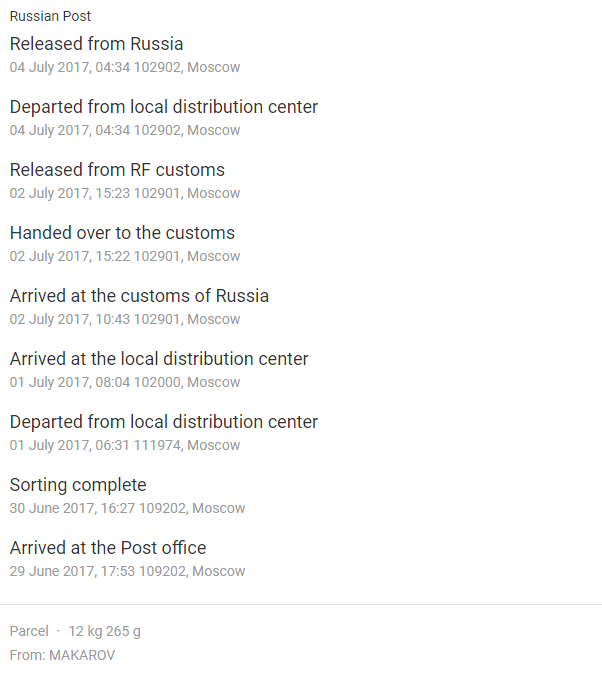Click the 01 July 2017, 08:04 timestamp
Image resolution: width=602 pixels, height=674 pixels.
click(125, 382)
